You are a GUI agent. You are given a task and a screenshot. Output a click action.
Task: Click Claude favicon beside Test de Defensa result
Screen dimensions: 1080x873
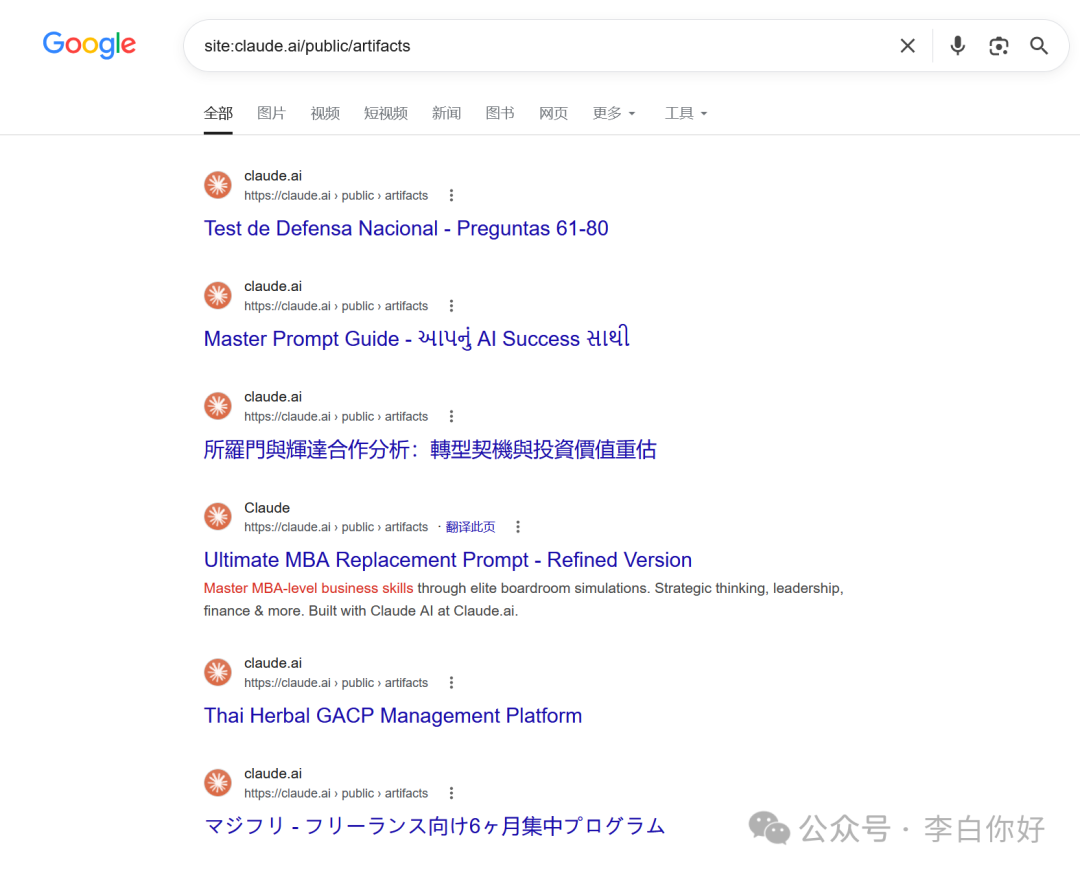[x=218, y=185]
